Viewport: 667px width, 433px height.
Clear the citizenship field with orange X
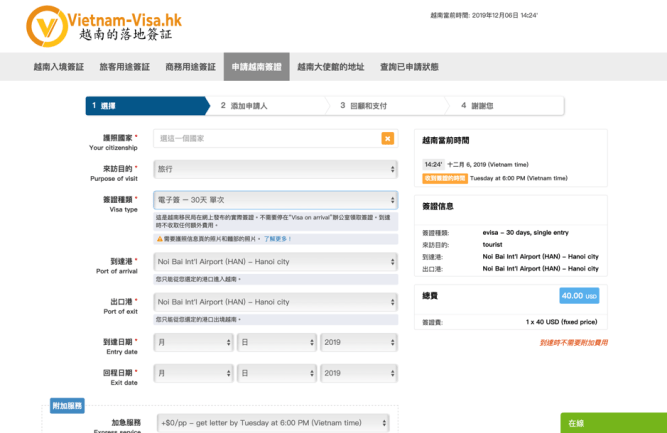[x=388, y=139]
